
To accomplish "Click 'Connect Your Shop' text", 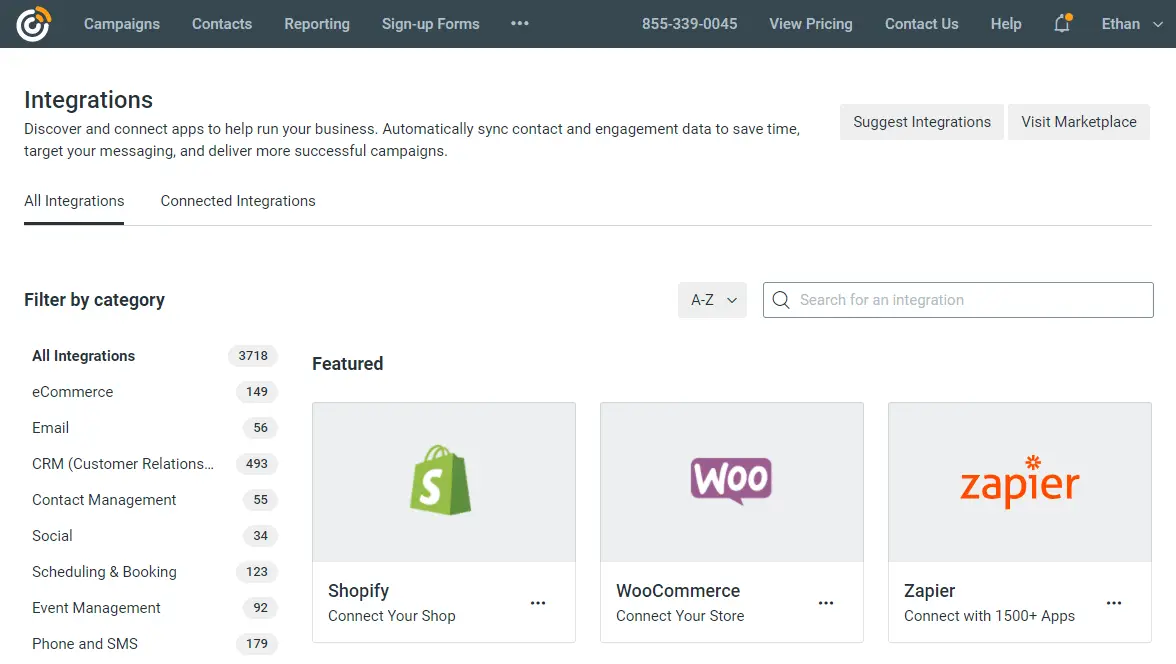I will tap(392, 616).
